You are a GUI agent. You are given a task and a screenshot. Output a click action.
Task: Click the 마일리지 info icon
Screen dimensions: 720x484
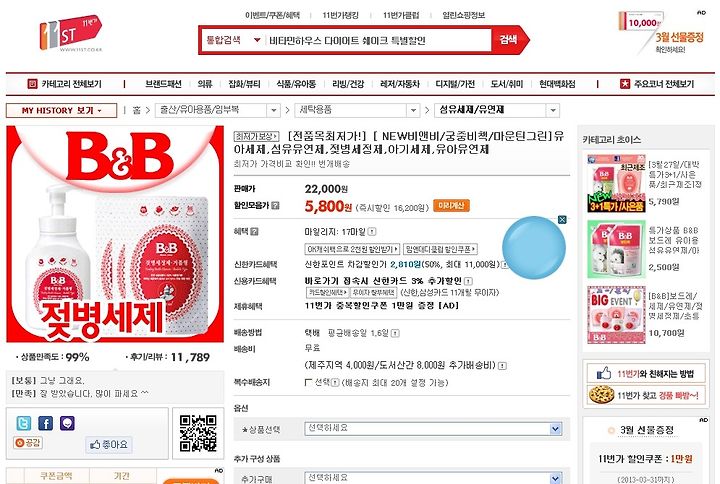tap(372, 232)
